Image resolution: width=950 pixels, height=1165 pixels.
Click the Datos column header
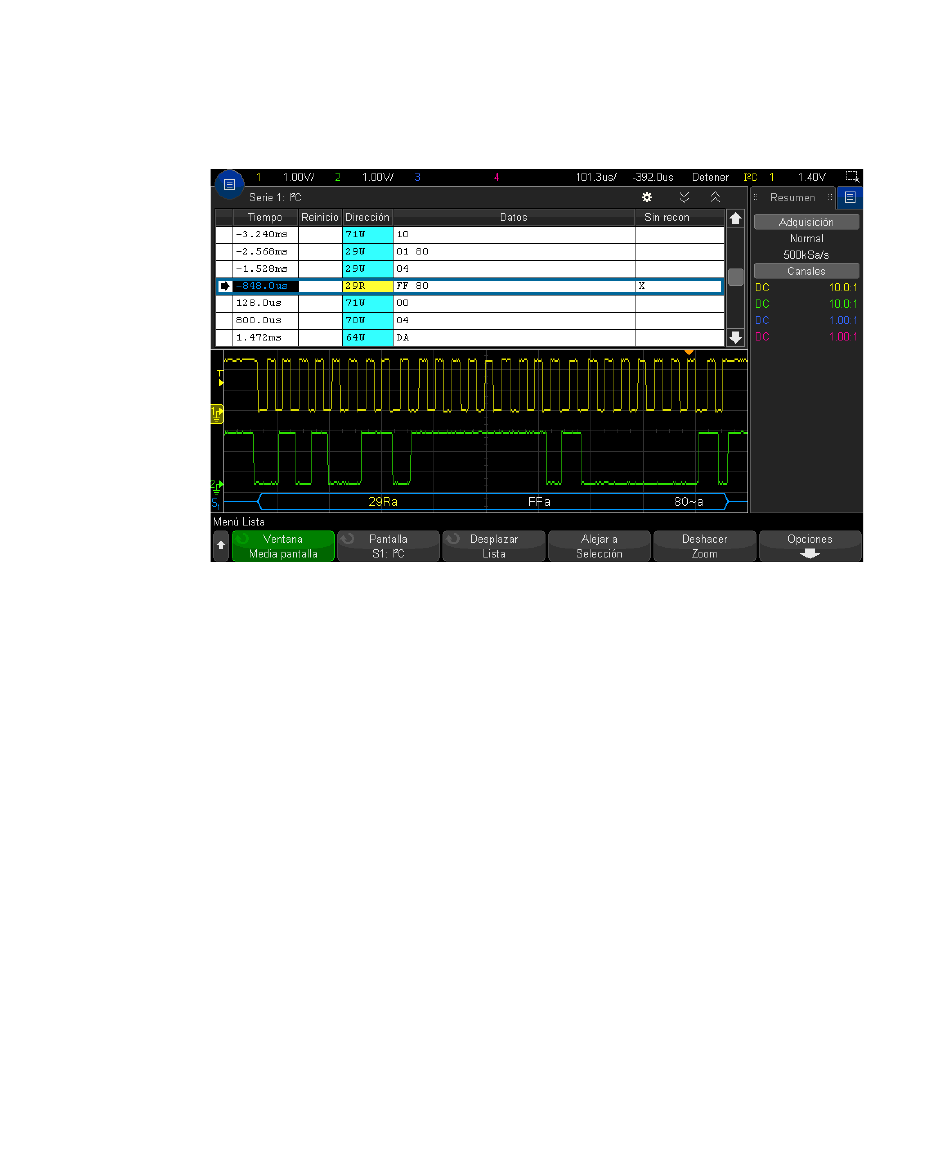pyautogui.click(x=514, y=217)
